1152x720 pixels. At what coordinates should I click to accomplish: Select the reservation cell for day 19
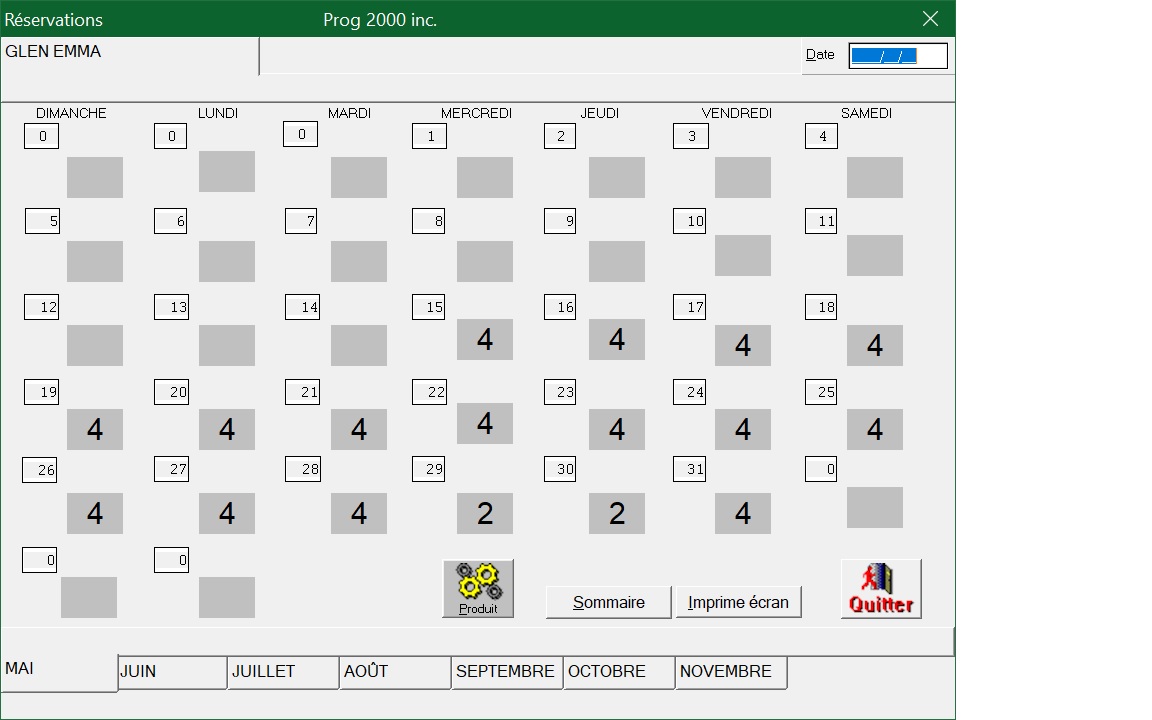pyautogui.click(x=95, y=429)
